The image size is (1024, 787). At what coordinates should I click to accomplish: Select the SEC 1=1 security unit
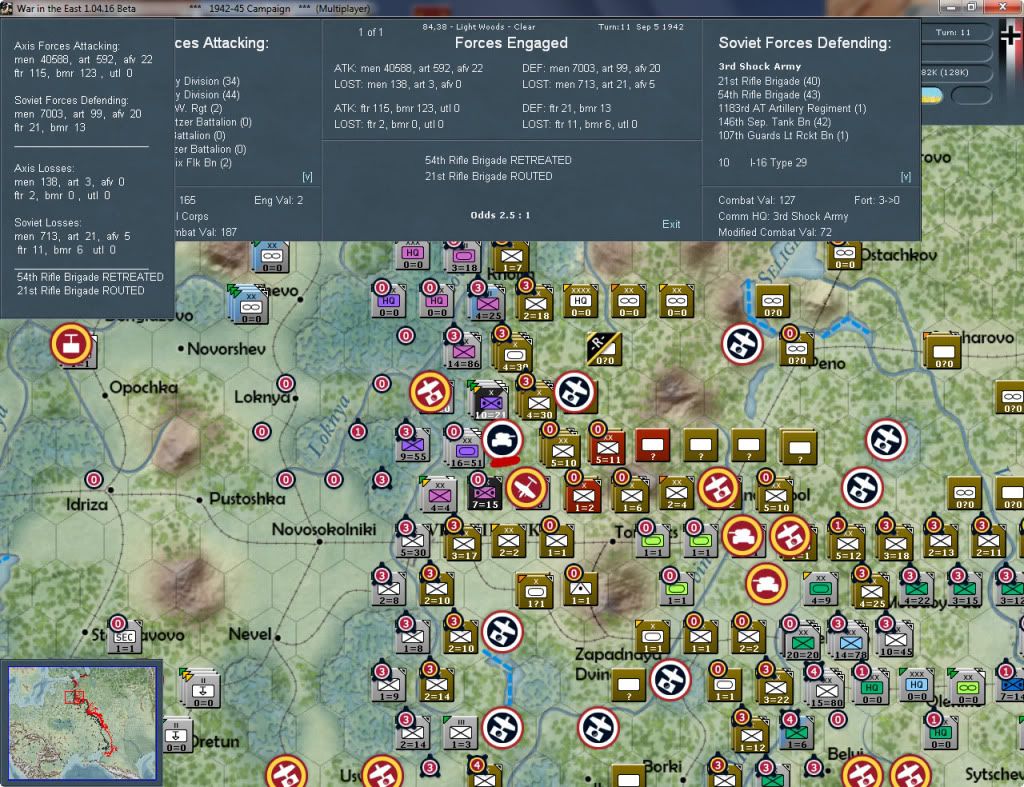tap(124, 637)
